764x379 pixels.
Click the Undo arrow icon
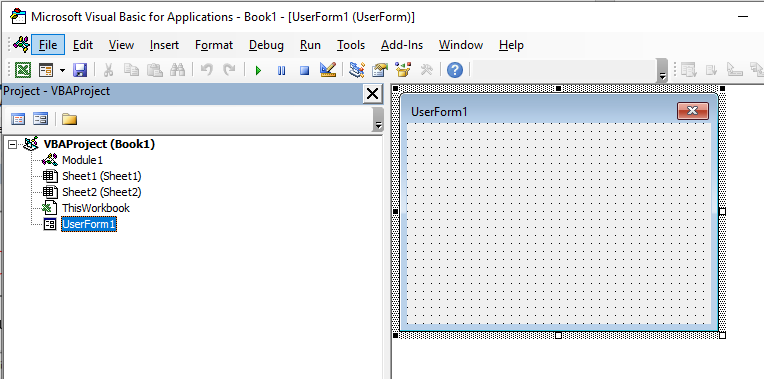(x=206, y=70)
